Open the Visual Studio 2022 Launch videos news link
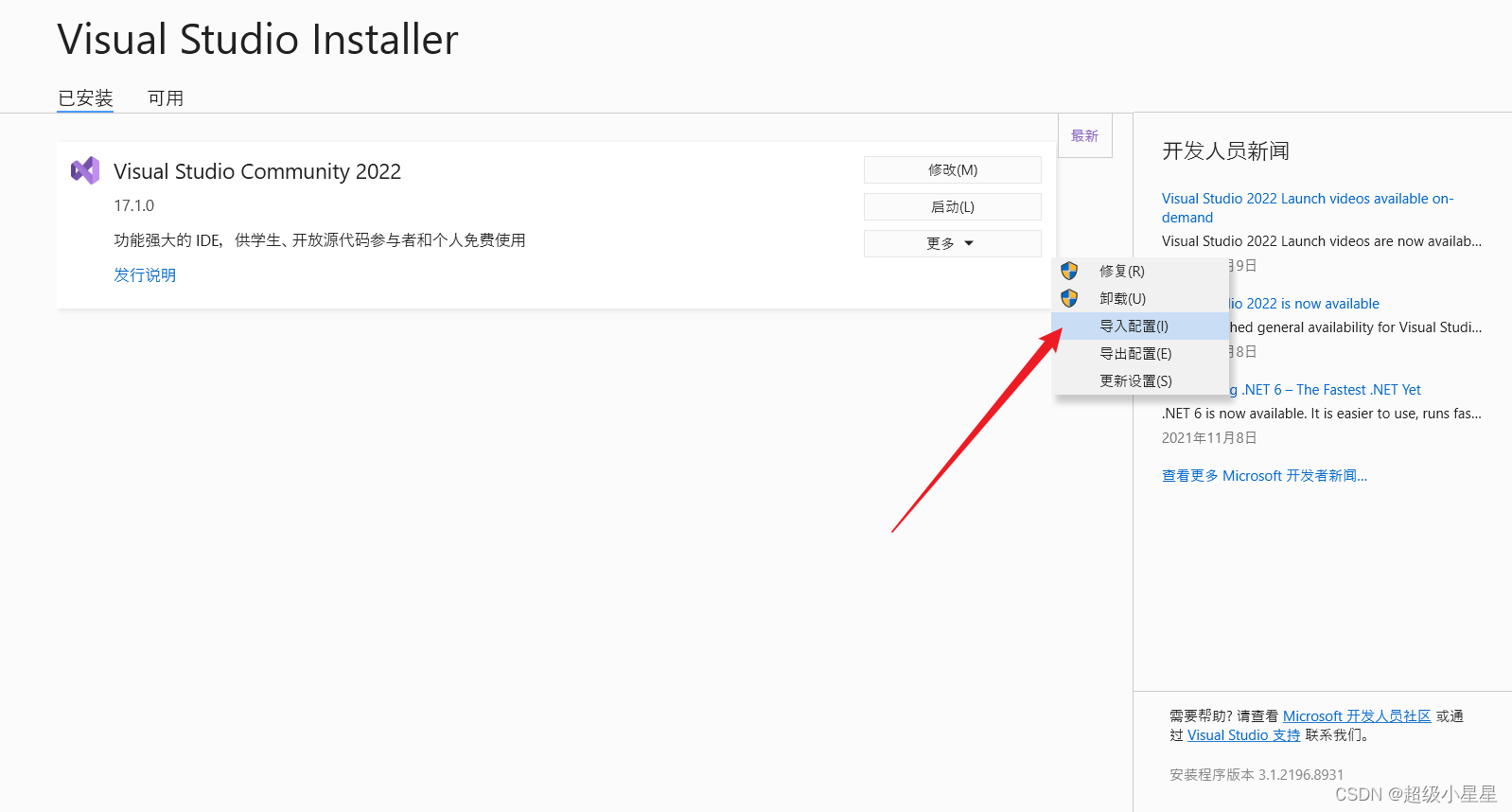Viewport: 1512px width, 812px height. pos(1308,207)
